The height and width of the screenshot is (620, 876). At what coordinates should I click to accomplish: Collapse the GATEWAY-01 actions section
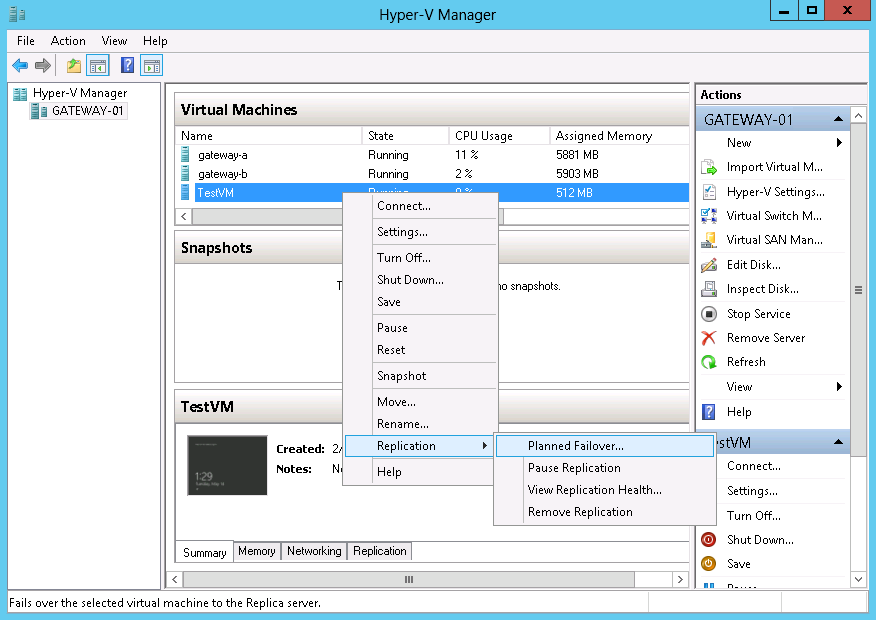click(838, 119)
